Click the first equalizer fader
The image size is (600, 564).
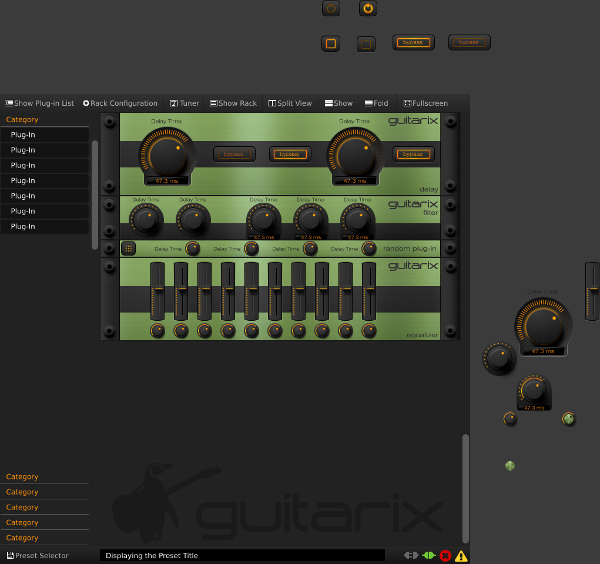coord(157,291)
